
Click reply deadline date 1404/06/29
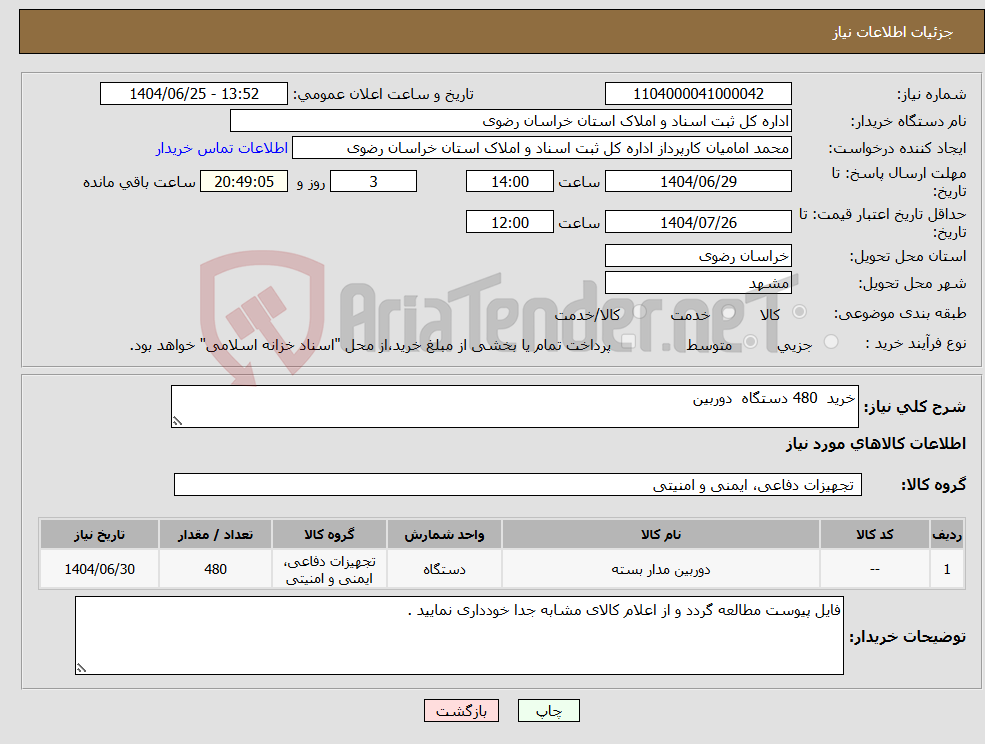tap(697, 181)
